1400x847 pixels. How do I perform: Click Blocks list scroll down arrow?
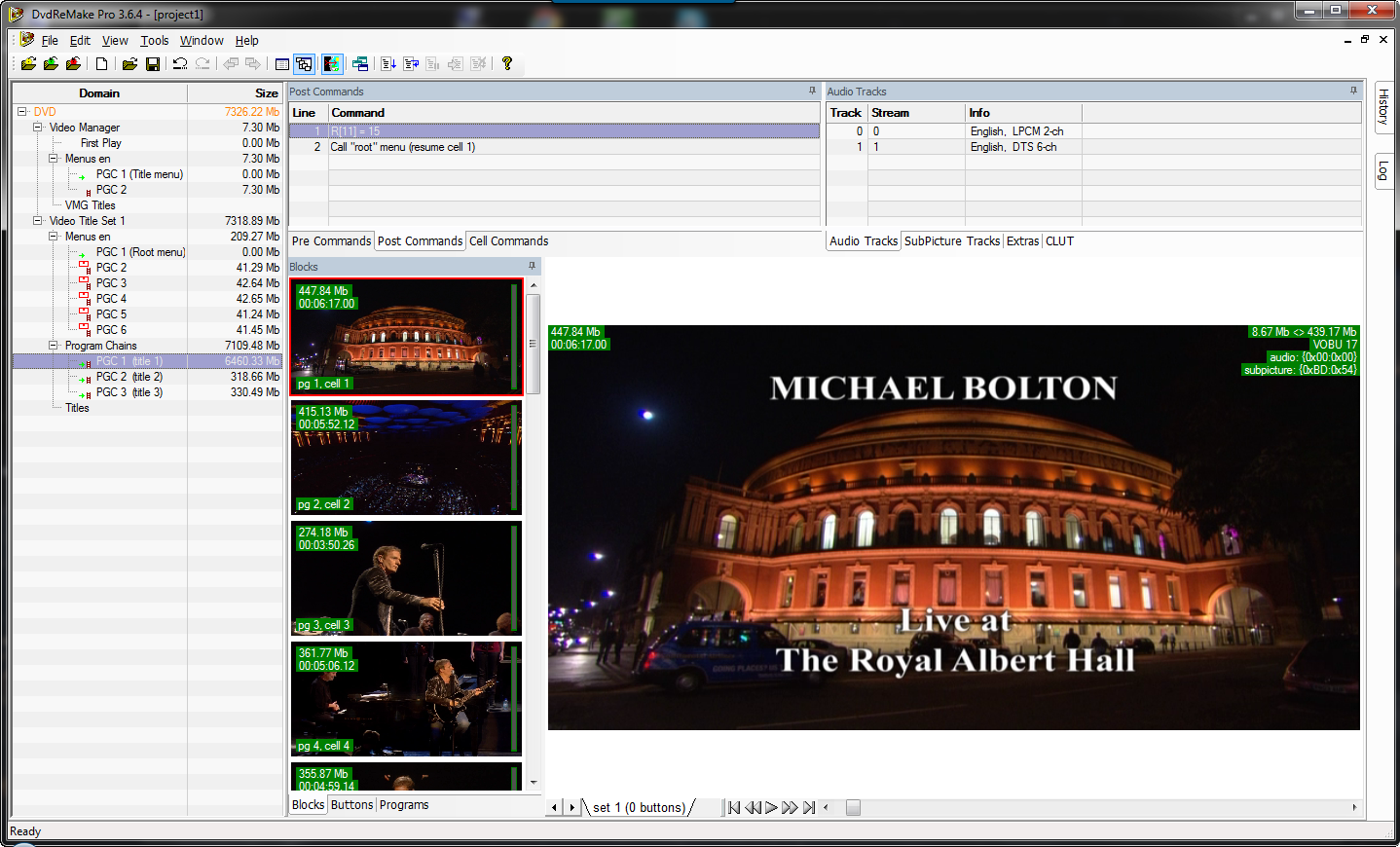[533, 783]
